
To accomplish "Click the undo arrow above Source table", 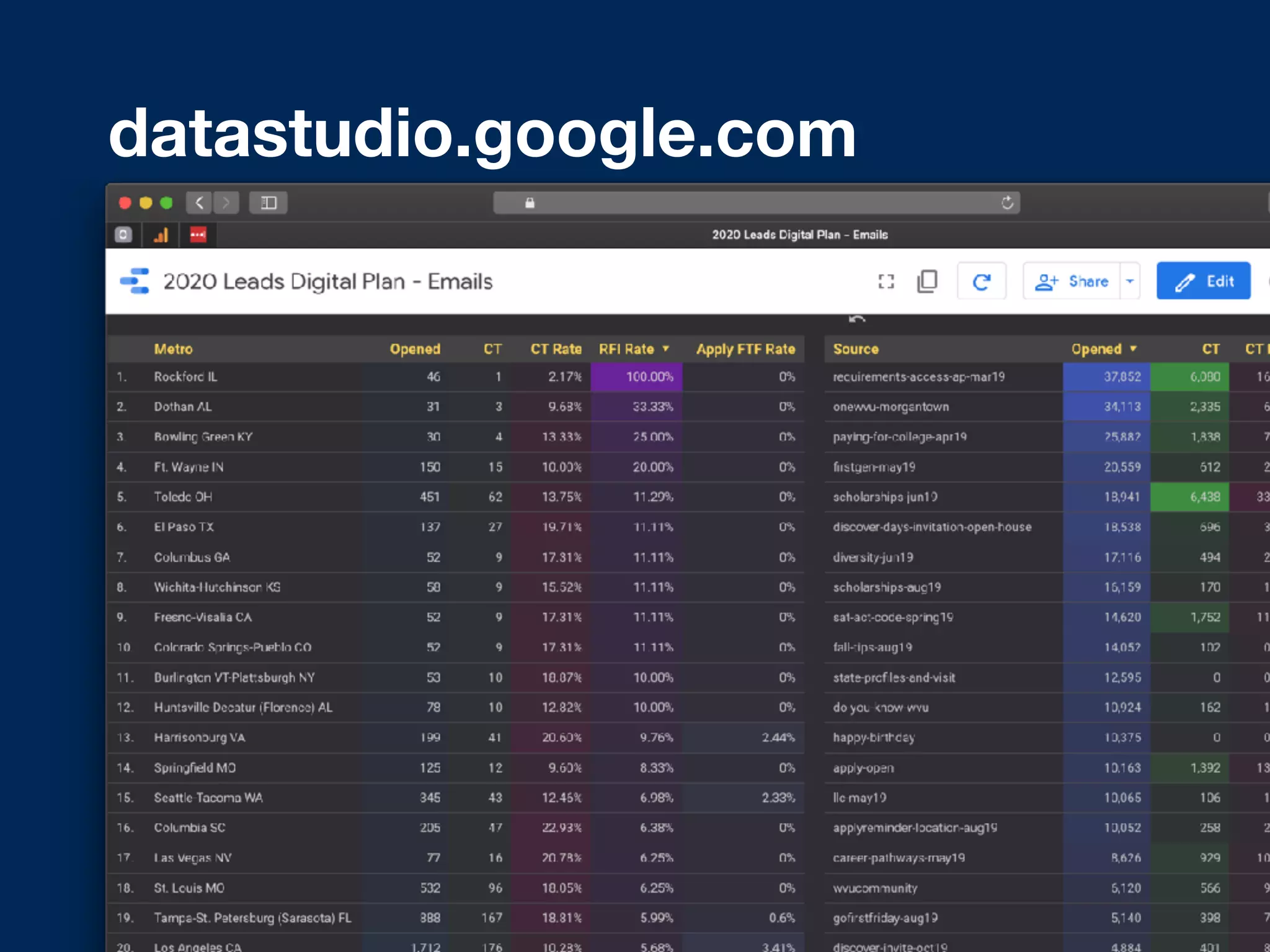I will [x=856, y=319].
